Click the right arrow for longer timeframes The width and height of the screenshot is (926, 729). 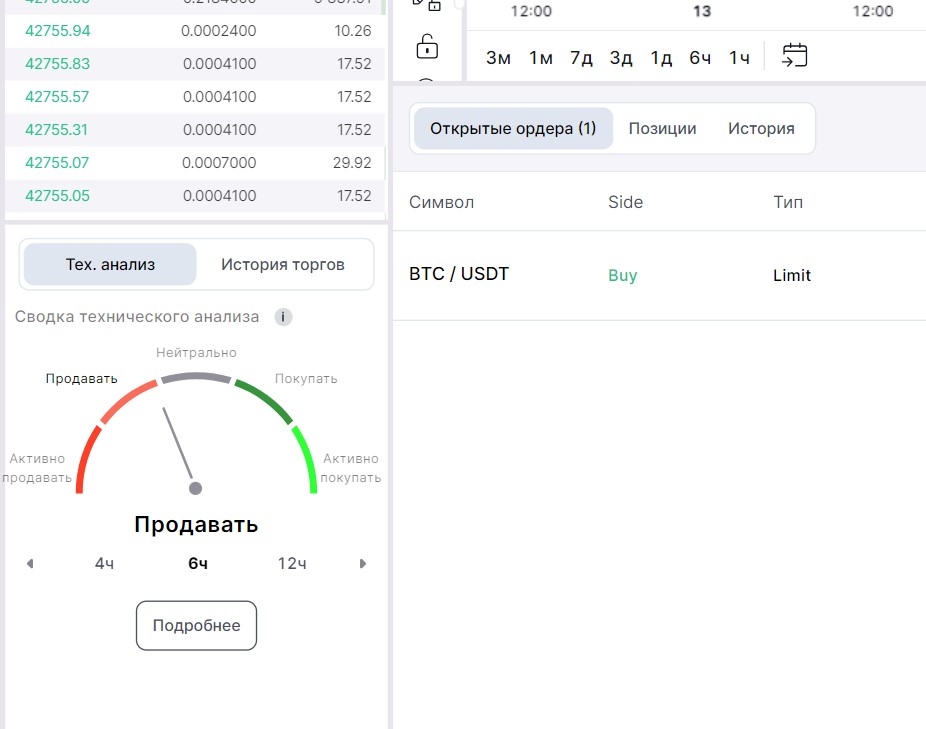pos(363,564)
